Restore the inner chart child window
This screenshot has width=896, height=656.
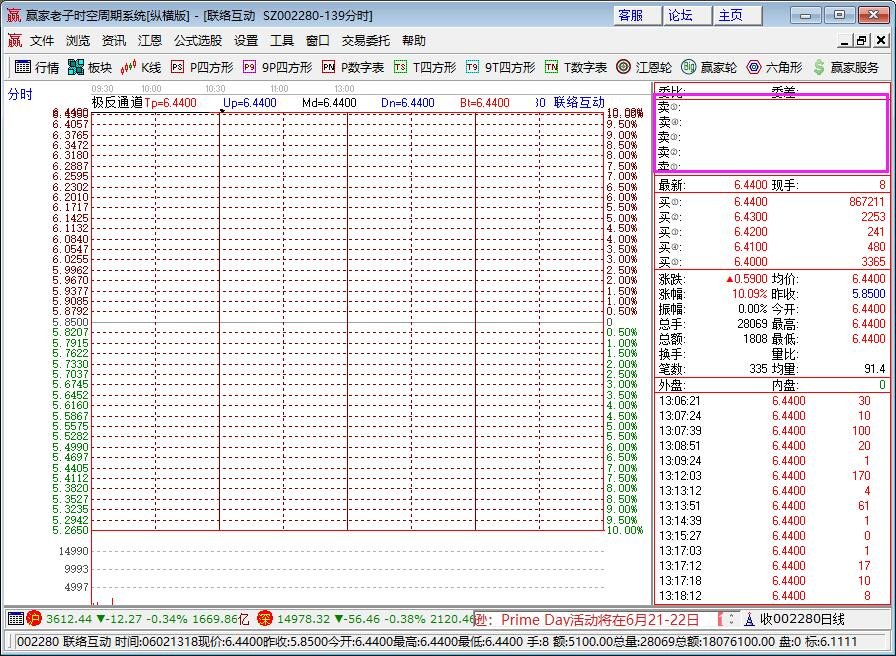click(862, 41)
